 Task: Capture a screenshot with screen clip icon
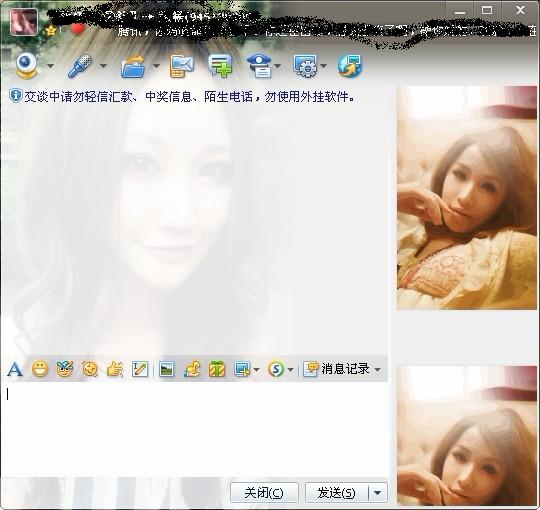242,369
